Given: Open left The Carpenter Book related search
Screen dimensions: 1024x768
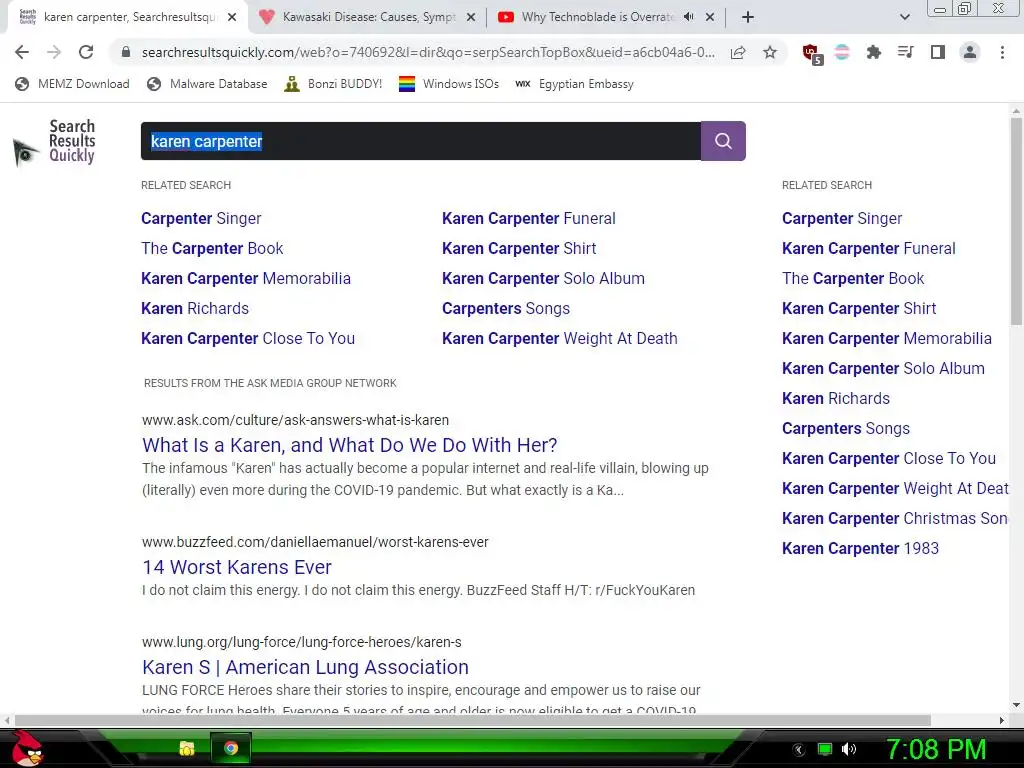Looking at the screenshot, I should [x=212, y=248].
